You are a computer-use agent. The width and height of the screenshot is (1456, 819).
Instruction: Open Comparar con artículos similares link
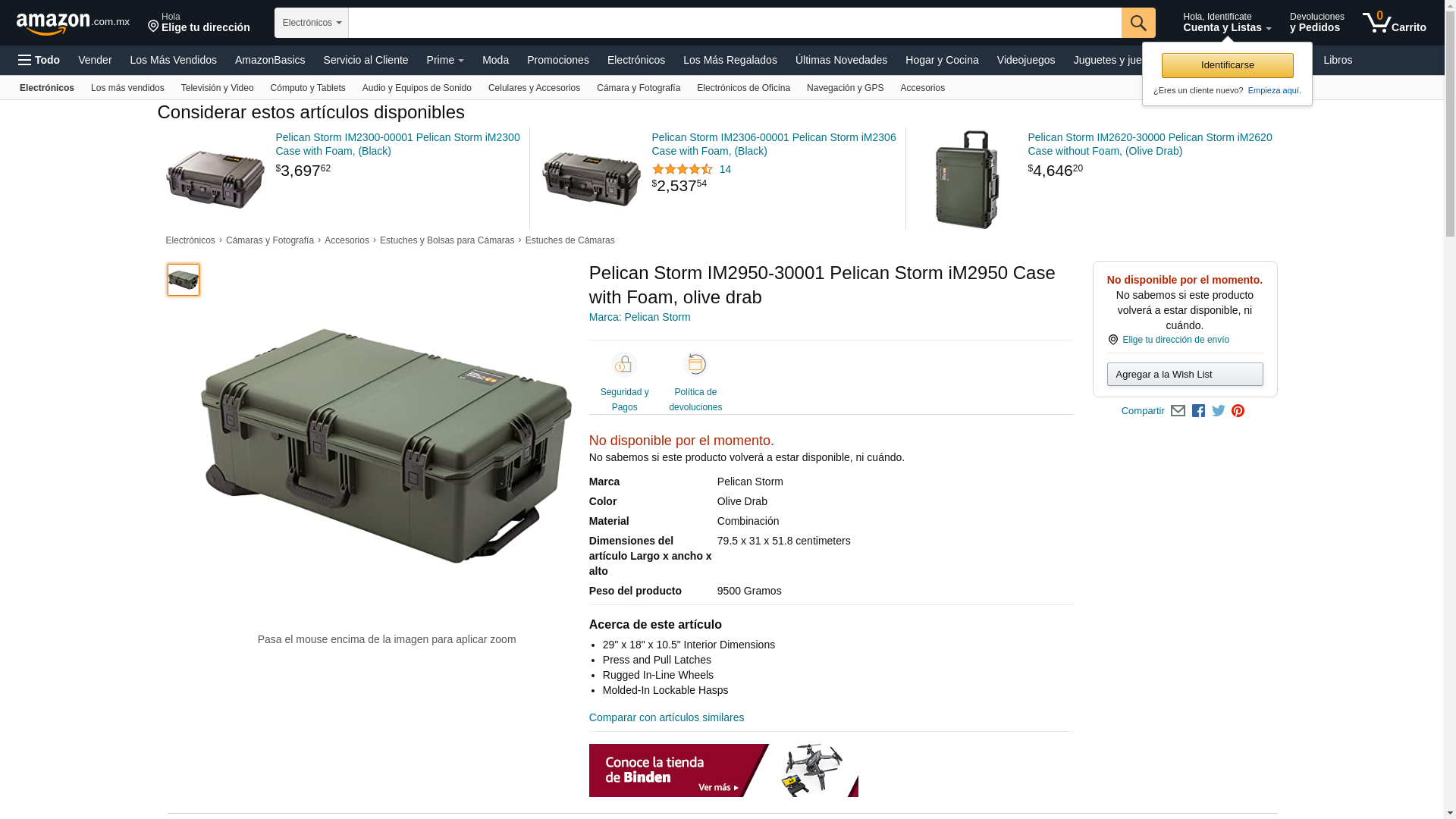click(x=666, y=717)
